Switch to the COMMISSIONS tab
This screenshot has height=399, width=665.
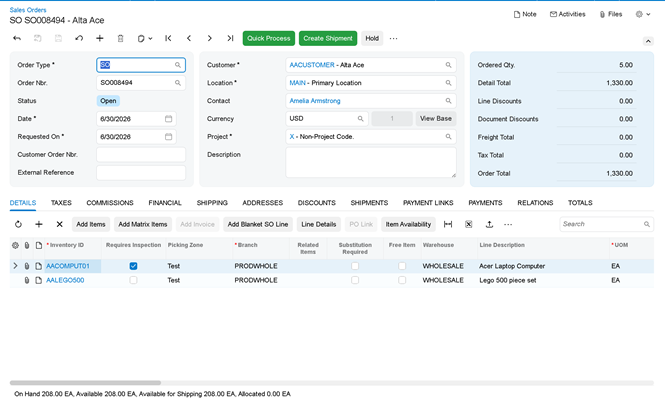(x=110, y=203)
